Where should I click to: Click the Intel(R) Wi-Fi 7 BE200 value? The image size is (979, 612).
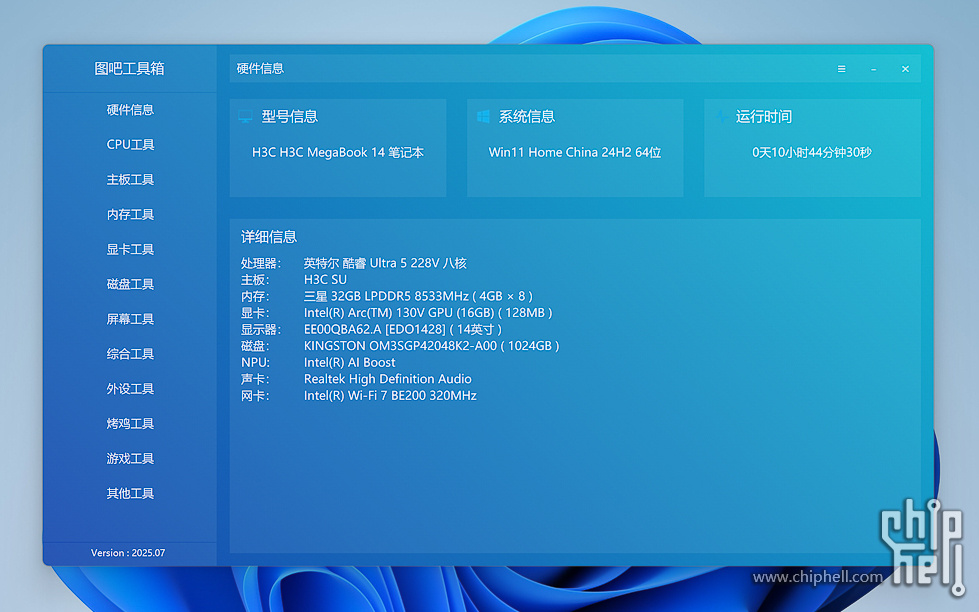[390, 396]
